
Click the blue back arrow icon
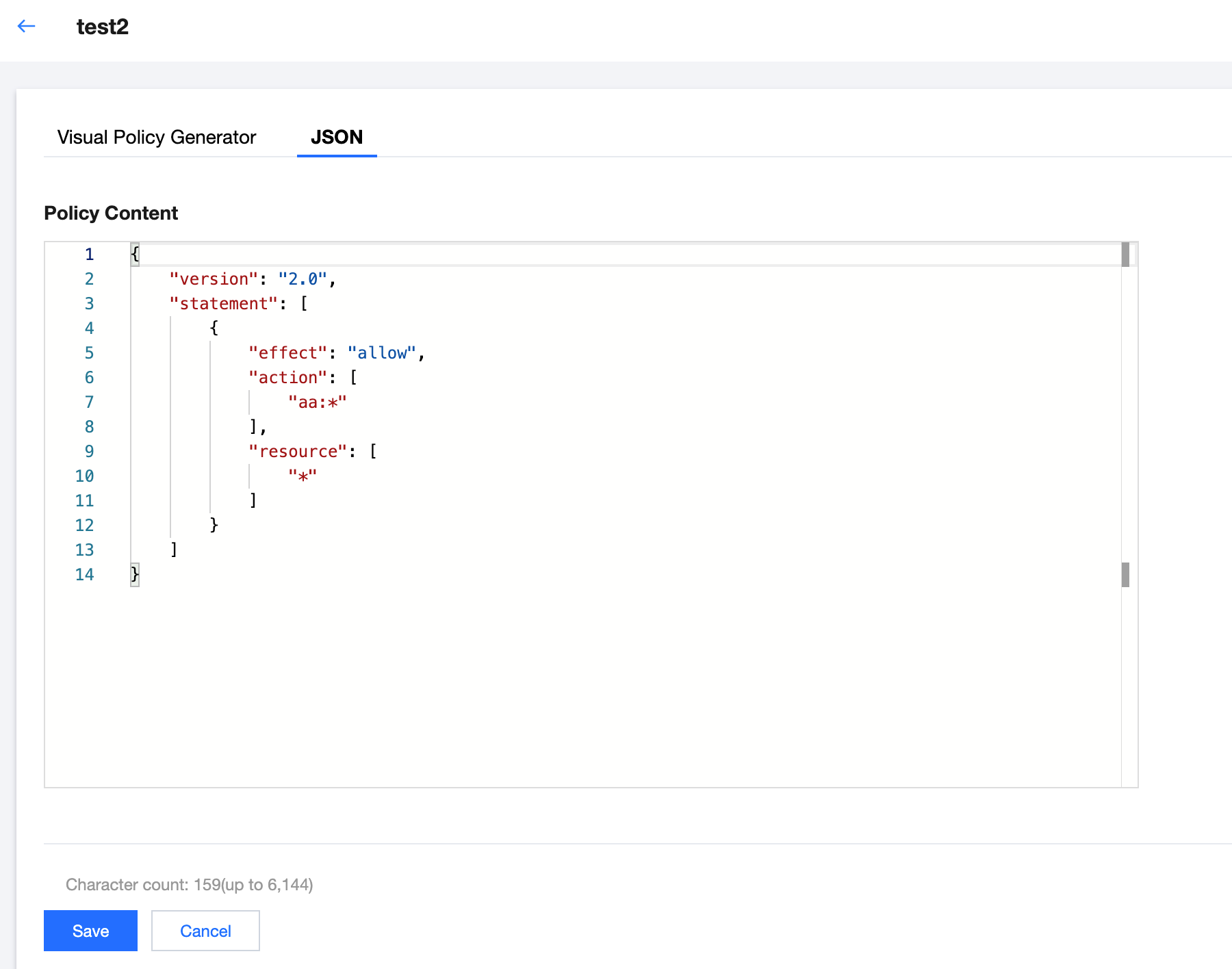tap(27, 27)
